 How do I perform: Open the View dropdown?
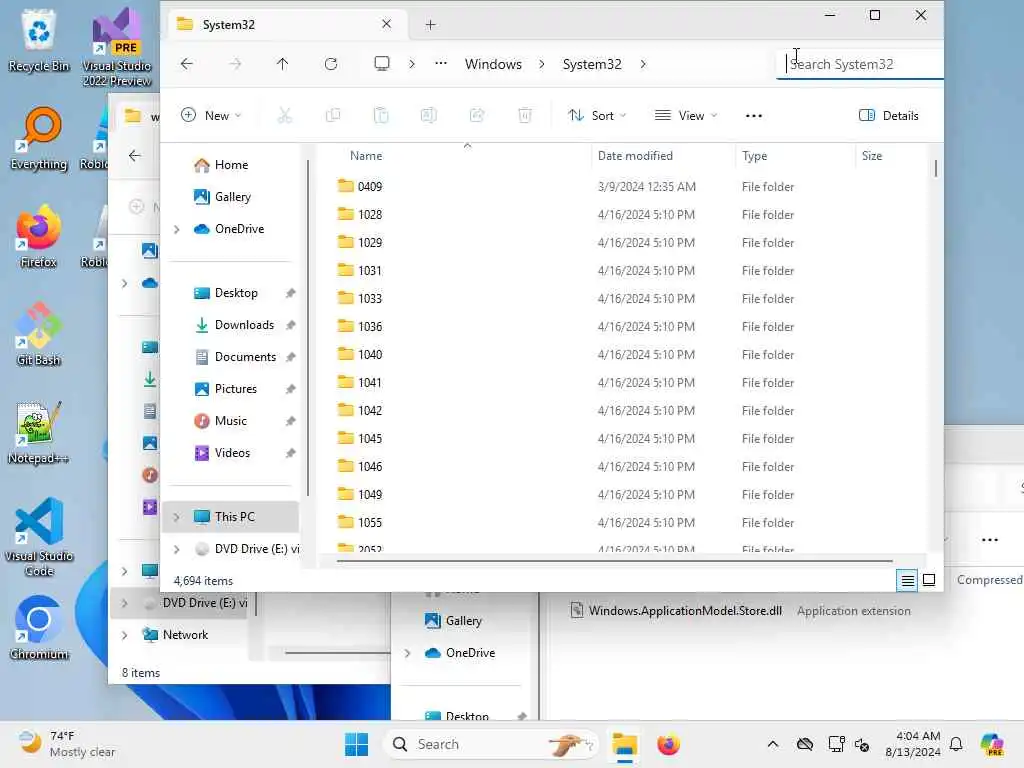pyautogui.click(x=686, y=116)
